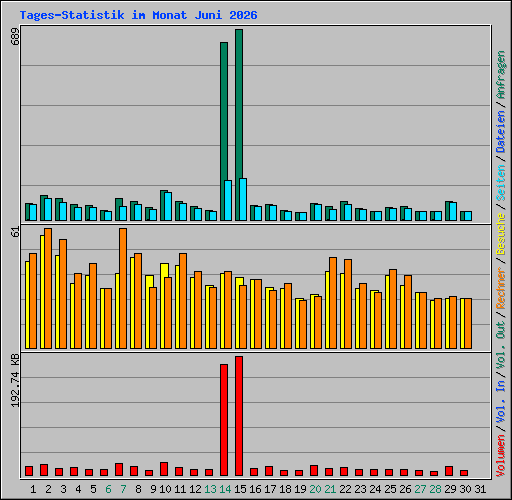The height and width of the screenshot is (500, 512).
Task: Click the 689 axis maximum label
Action: (x=15, y=37)
